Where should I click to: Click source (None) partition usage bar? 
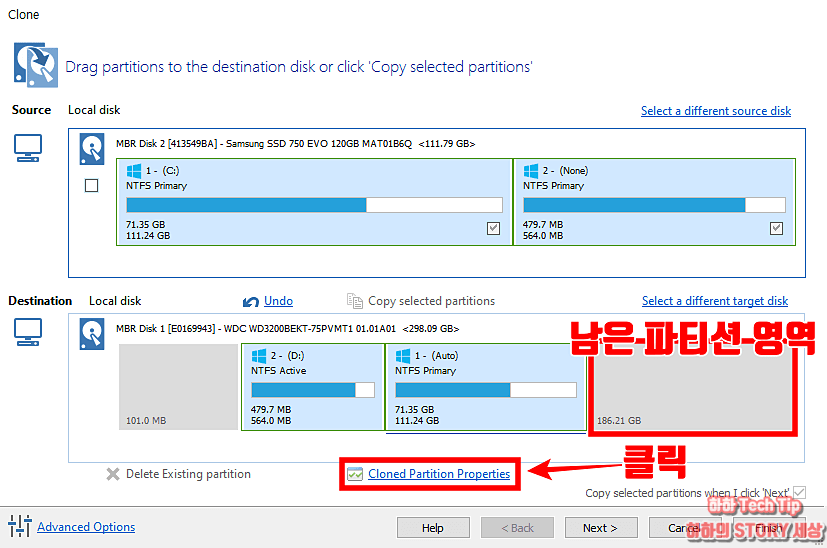654,205
